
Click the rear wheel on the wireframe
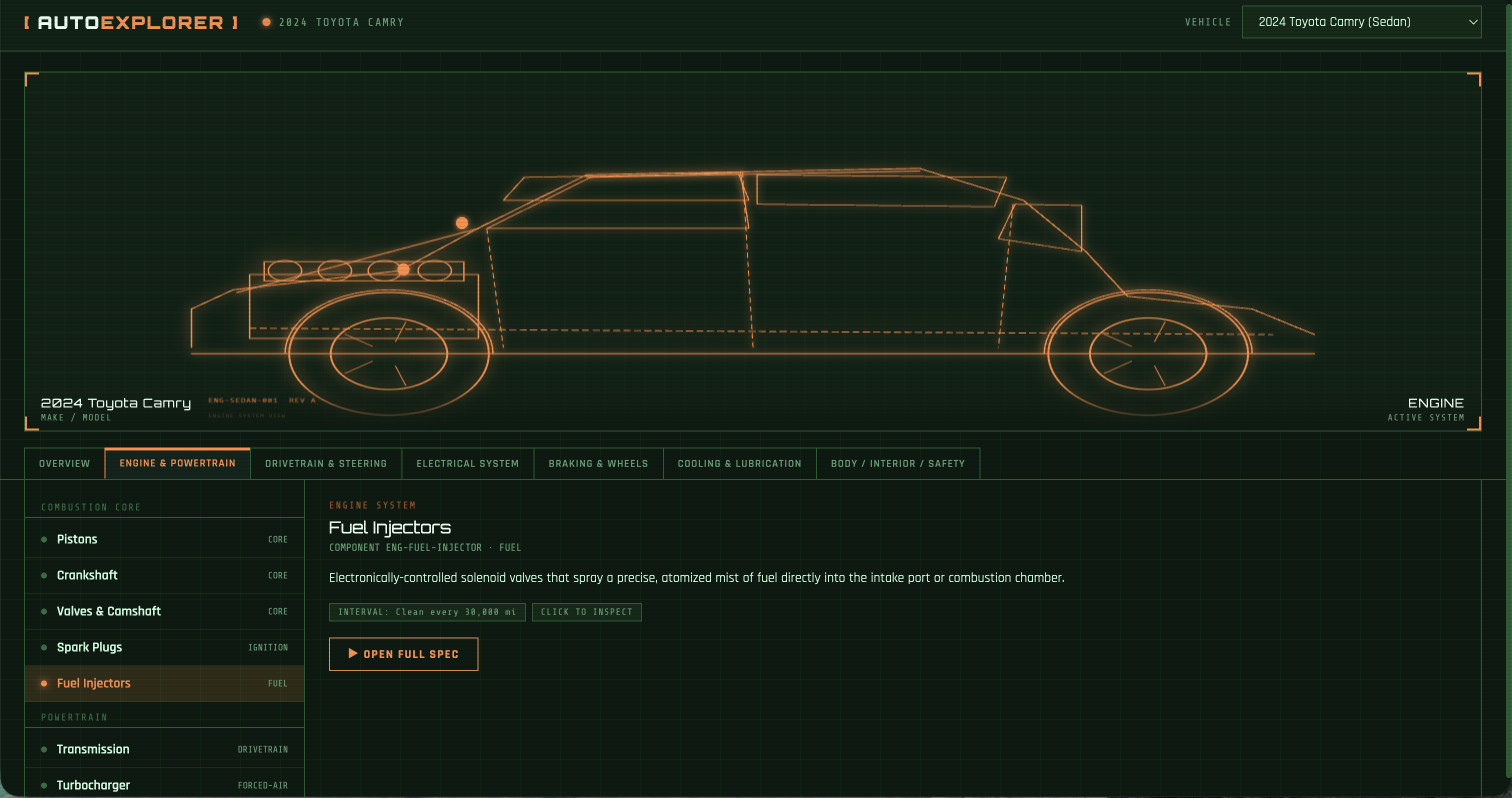click(x=1147, y=353)
